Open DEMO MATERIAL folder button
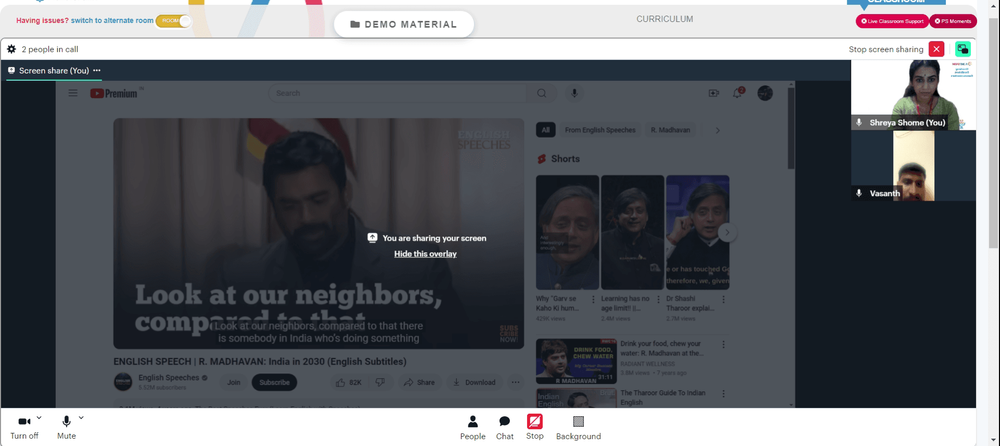Screen dimensions: 1000x446 [x=404, y=24]
